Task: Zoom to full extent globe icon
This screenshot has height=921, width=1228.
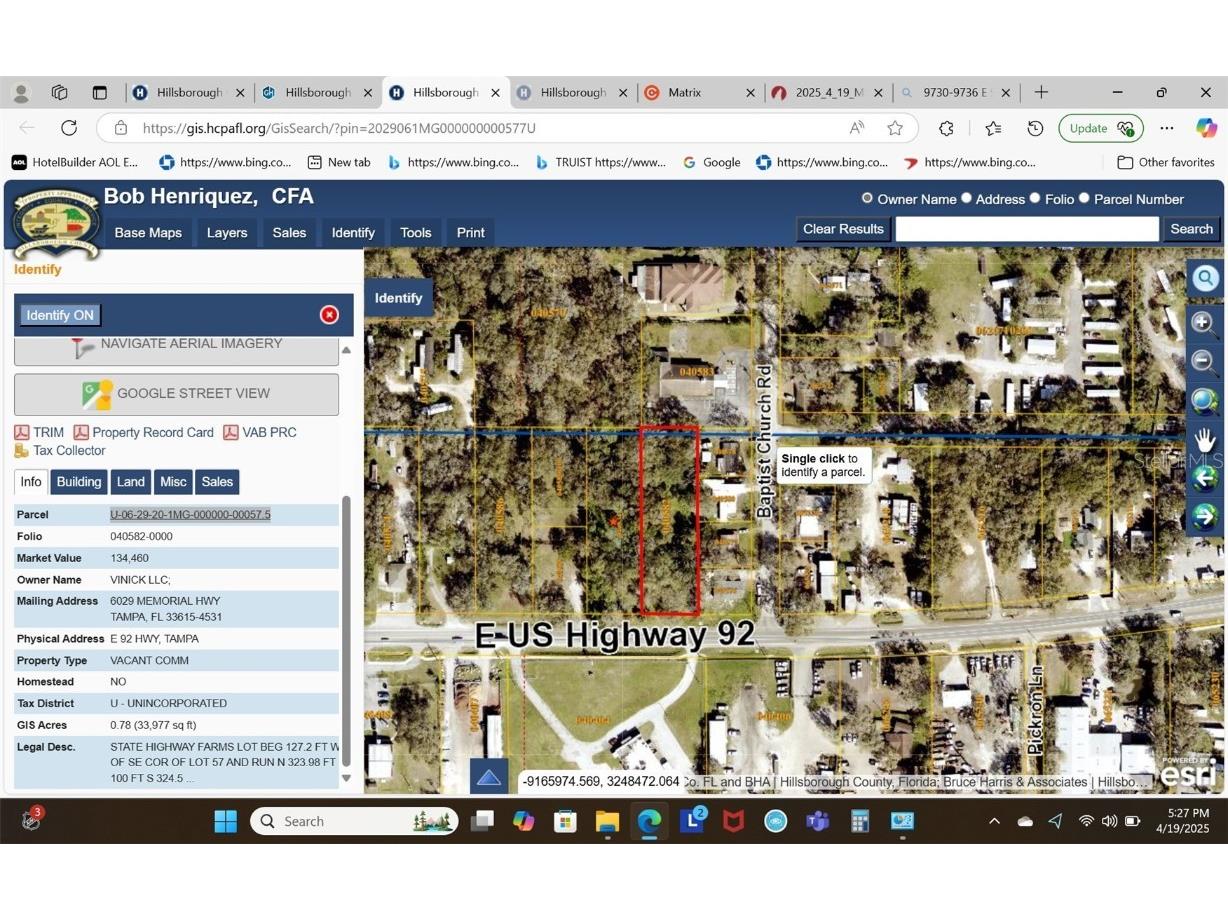Action: (x=1204, y=401)
